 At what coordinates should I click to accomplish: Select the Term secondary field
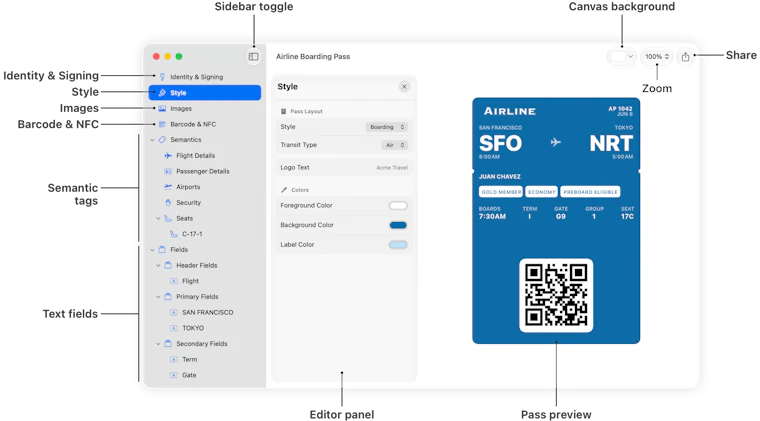[x=205, y=359]
